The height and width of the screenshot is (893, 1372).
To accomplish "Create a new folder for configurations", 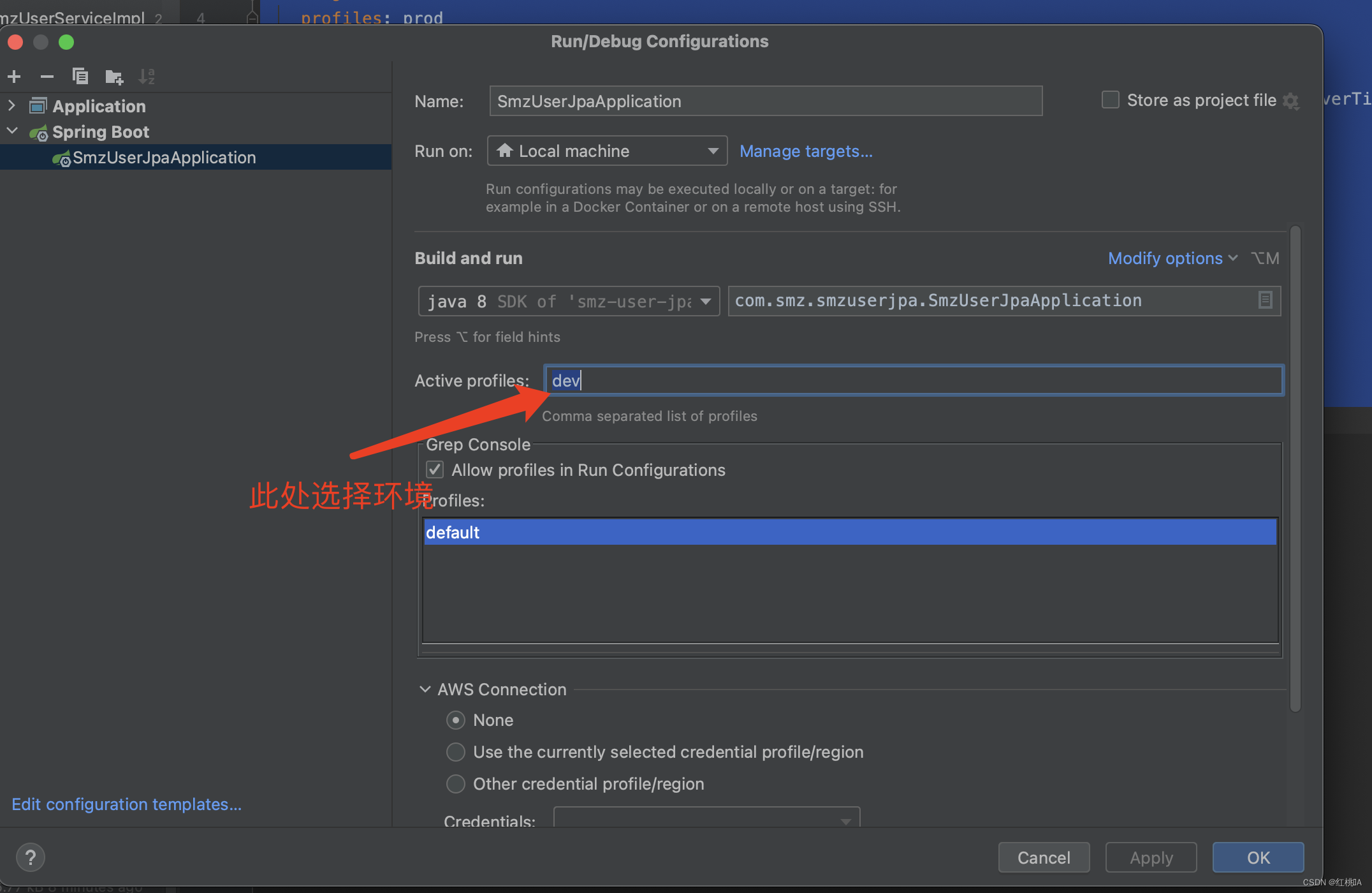I will pos(113,76).
